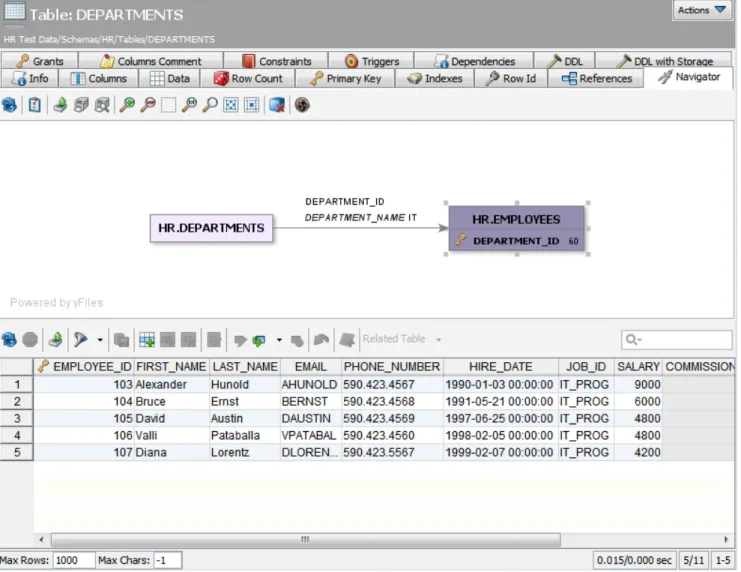Select the marquee area zoom tool
741x572 pixels.
coord(168,104)
